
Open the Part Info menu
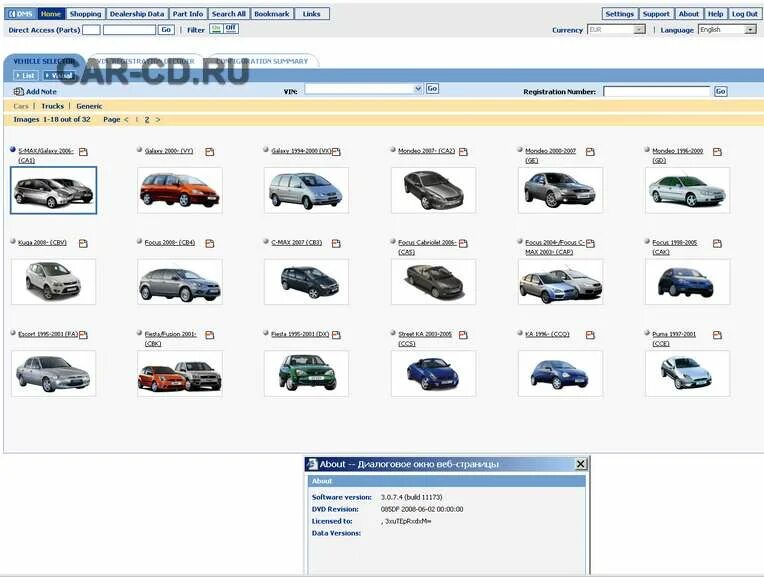[x=188, y=14]
